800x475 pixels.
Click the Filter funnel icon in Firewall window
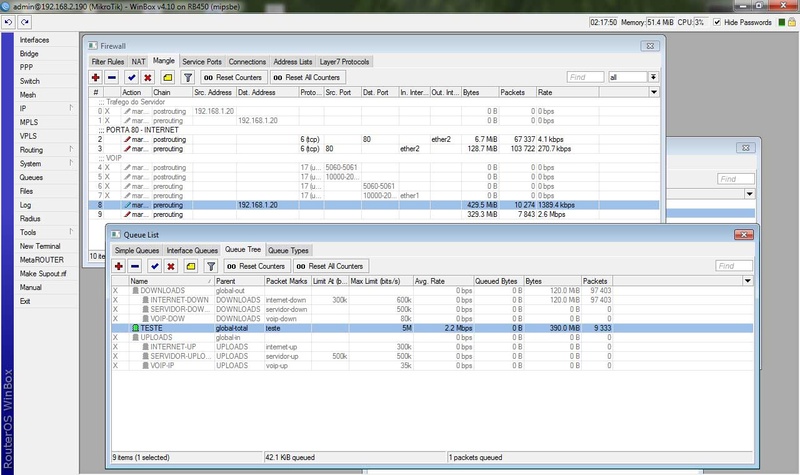tap(187, 77)
